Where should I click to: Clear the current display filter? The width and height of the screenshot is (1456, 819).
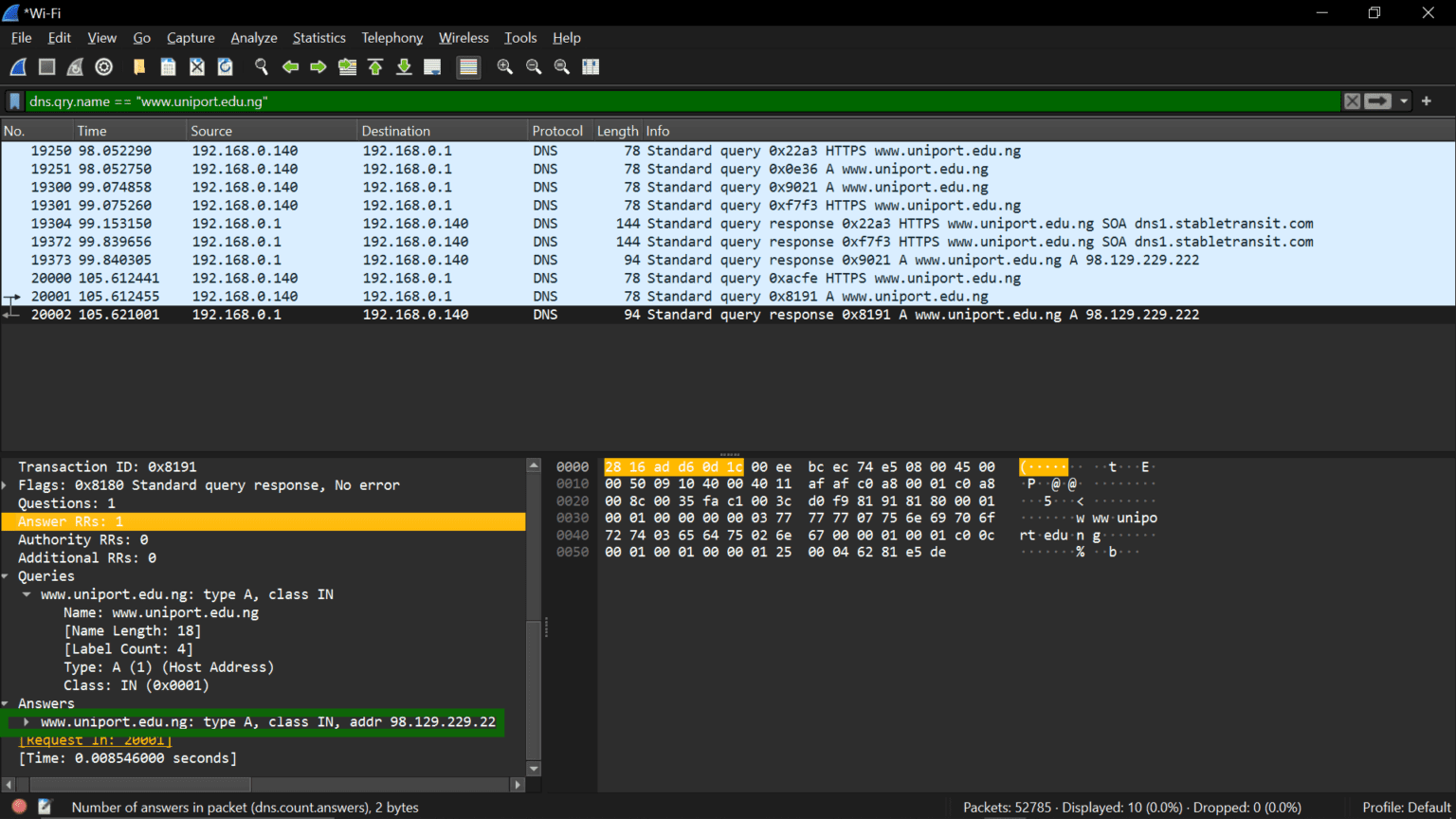1352,100
